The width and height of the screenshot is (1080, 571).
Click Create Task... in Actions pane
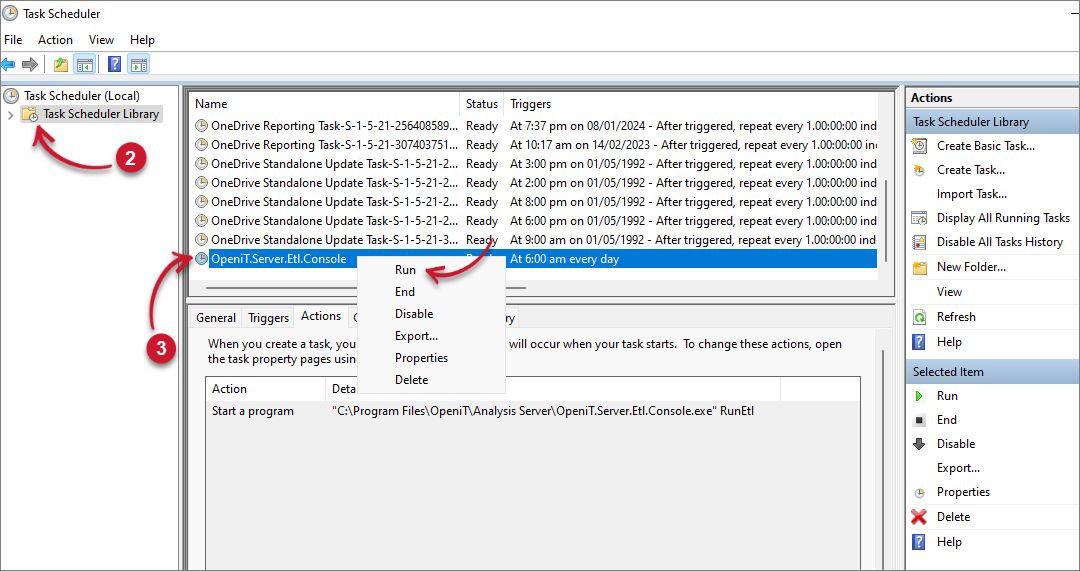[970, 170]
